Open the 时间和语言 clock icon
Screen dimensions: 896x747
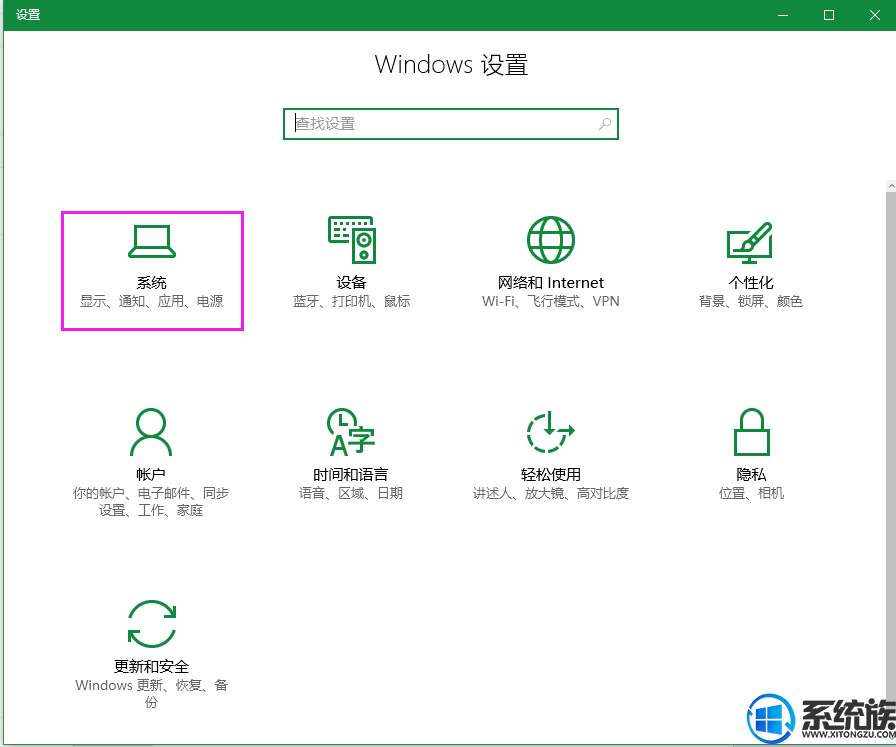(x=351, y=432)
